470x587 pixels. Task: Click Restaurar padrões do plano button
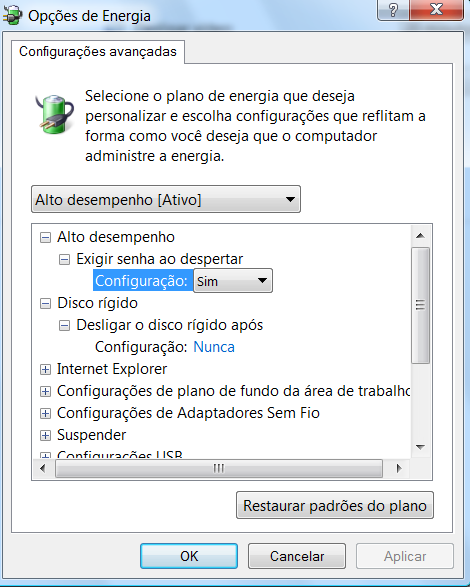(335, 505)
